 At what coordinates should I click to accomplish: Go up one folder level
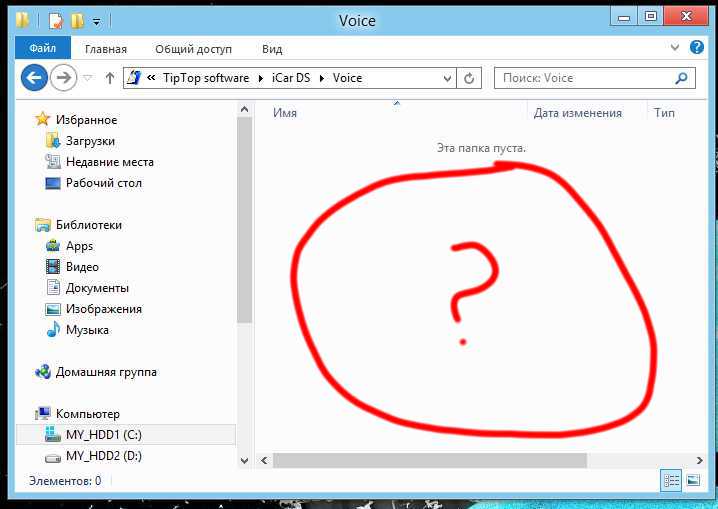[x=109, y=78]
